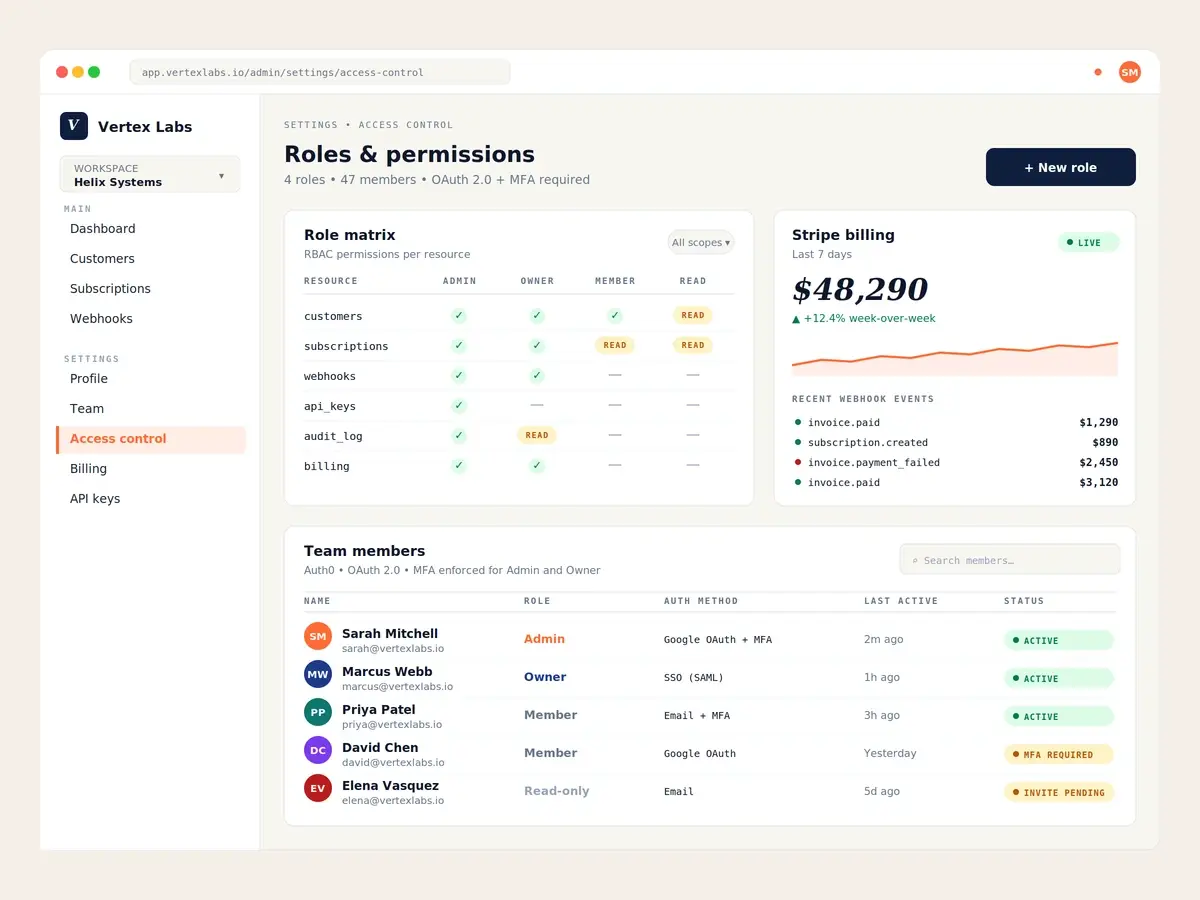Toggle billing permission check for Owner
This screenshot has height=900, width=1200.
point(537,466)
